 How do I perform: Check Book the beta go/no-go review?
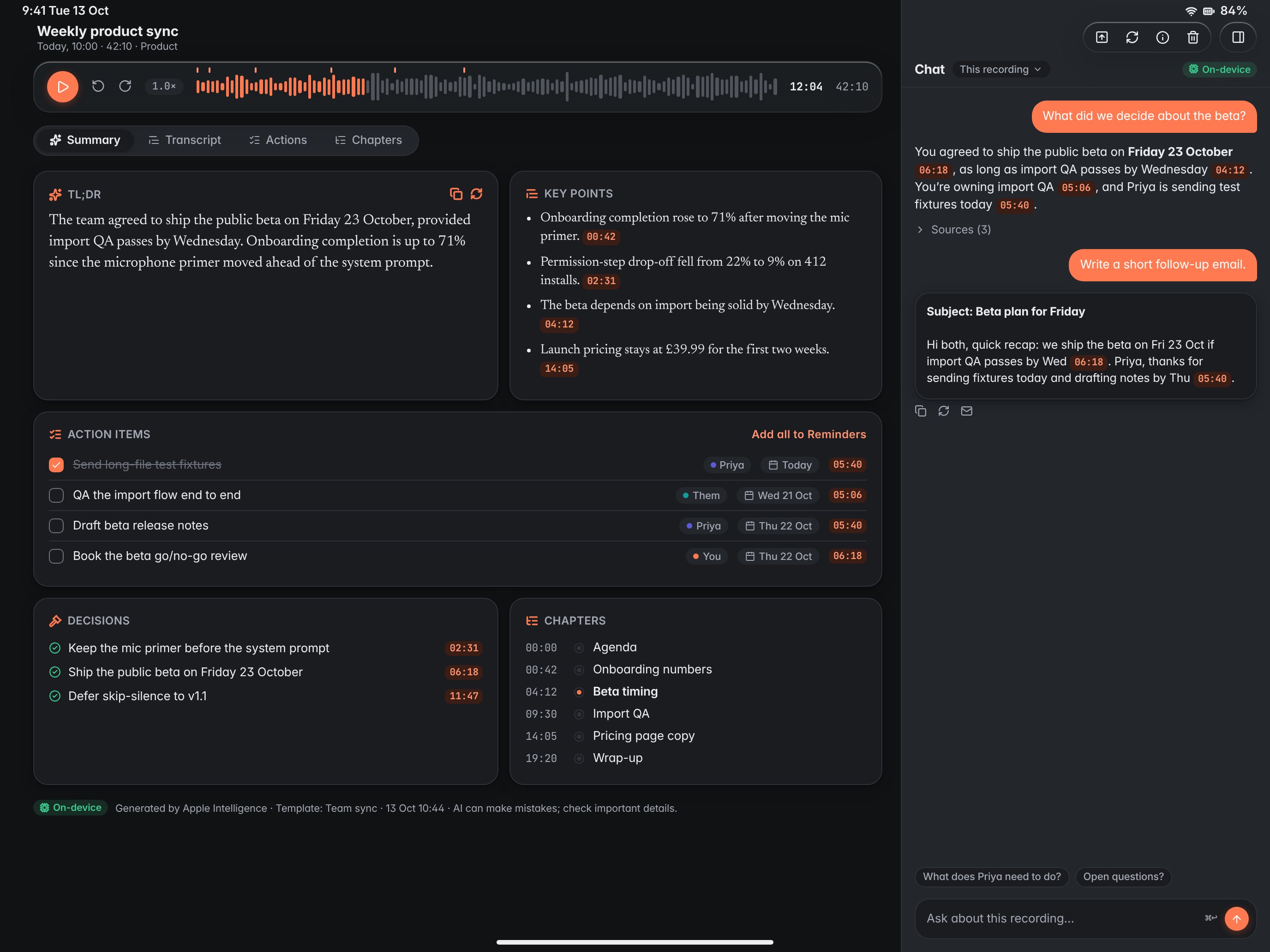point(56,556)
